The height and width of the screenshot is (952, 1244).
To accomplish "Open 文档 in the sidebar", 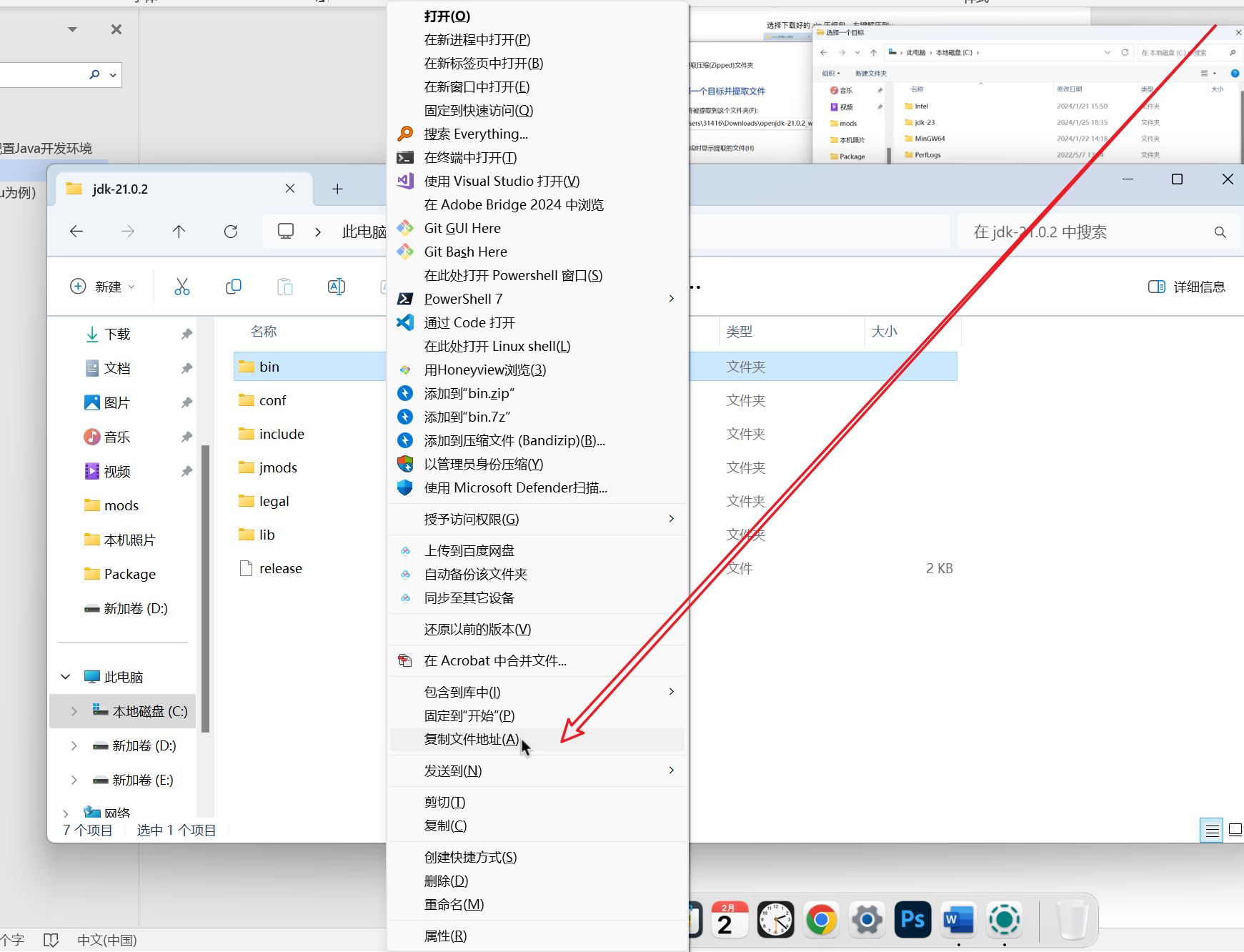I will click(117, 368).
